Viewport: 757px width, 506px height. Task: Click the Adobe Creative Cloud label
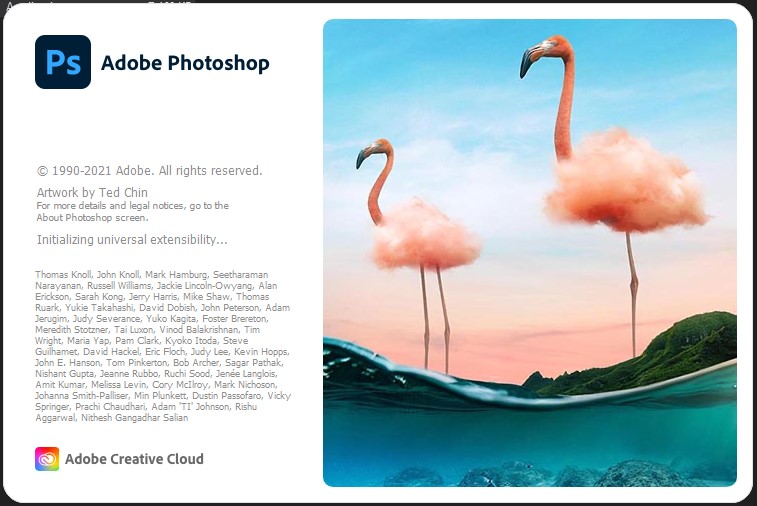[x=134, y=459]
